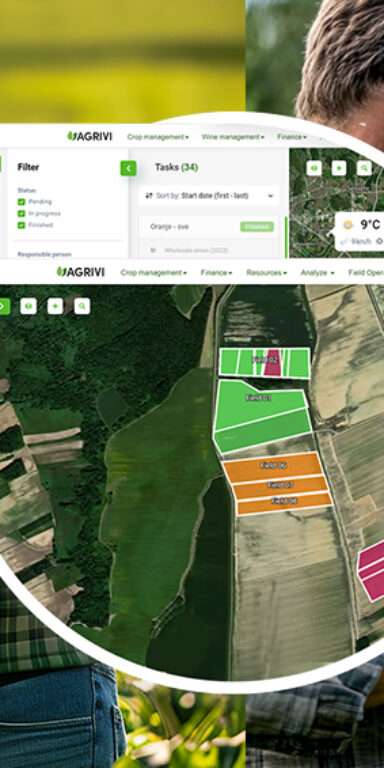This screenshot has width=384, height=768.
Task: Open the Resources menu
Action: click(x=266, y=272)
